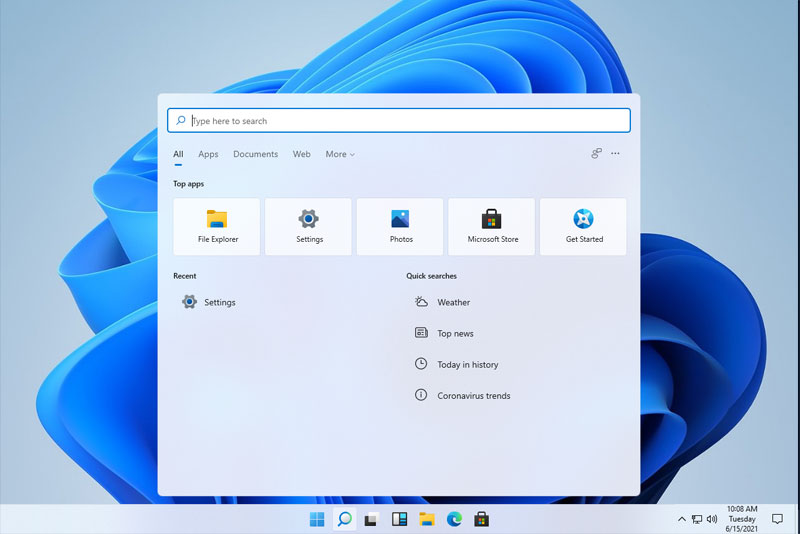Launch the Get Started app
The width and height of the screenshot is (800, 534).
click(584, 226)
